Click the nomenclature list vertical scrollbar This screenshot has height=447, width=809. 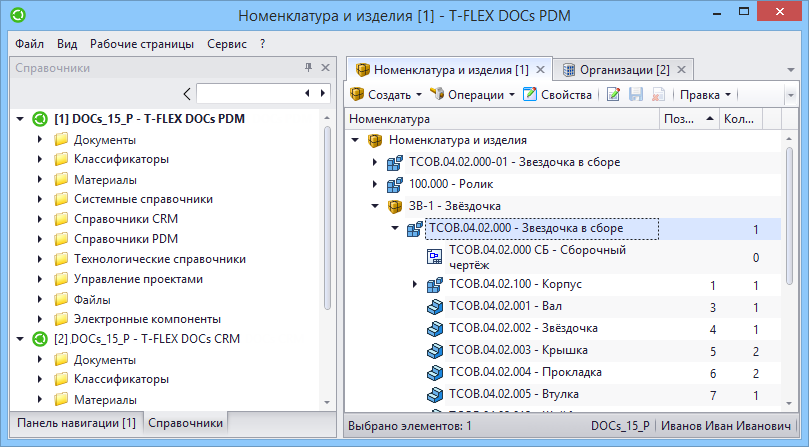789,216
